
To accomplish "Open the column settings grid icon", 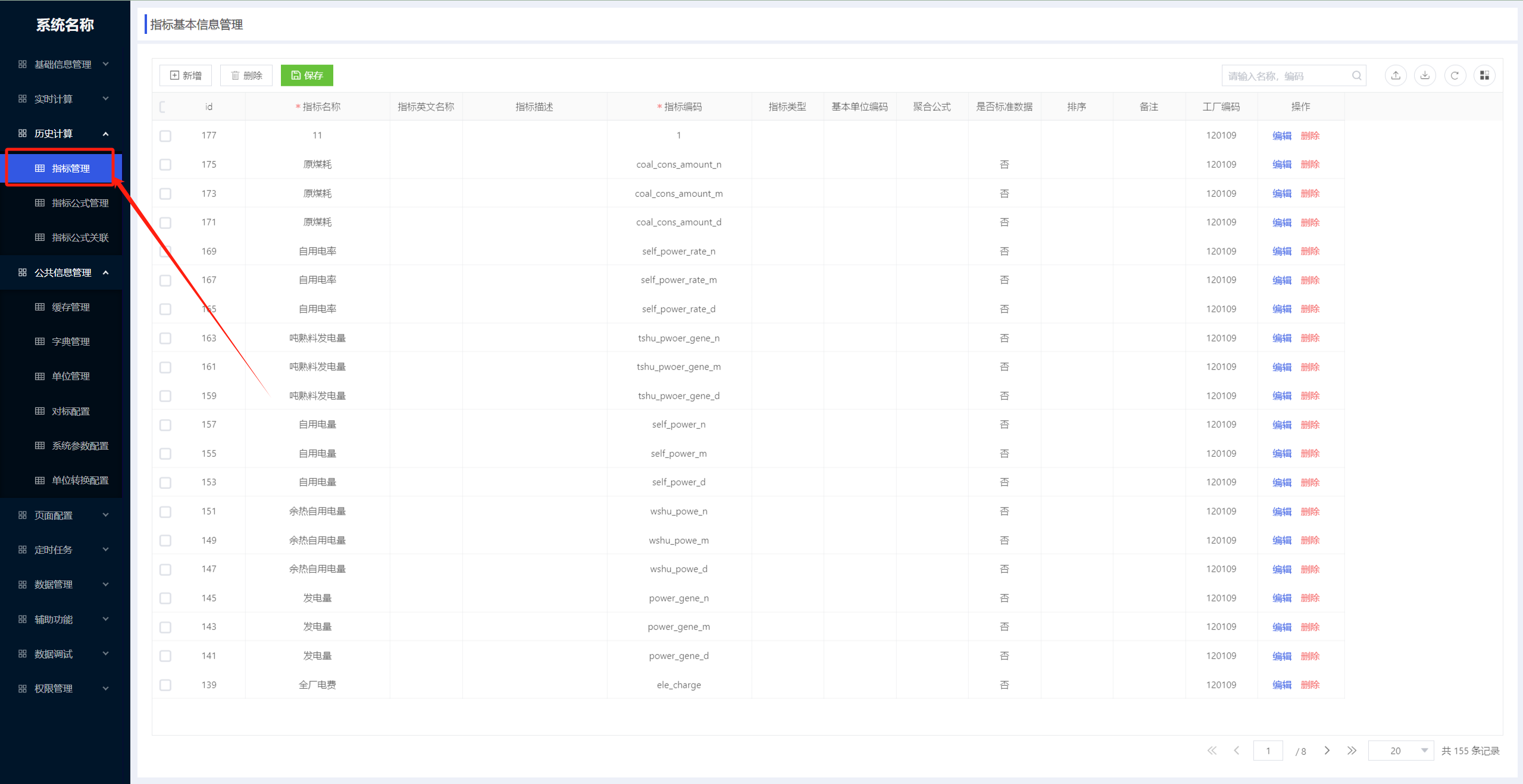I will click(x=1484, y=76).
